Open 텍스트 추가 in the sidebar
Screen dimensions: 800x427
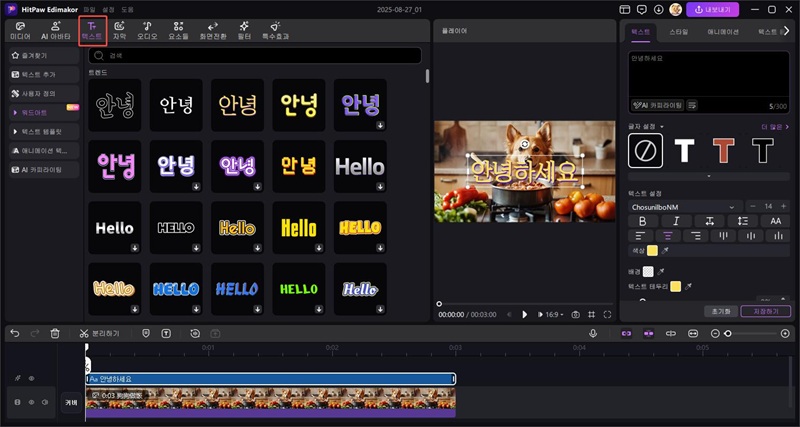point(44,74)
